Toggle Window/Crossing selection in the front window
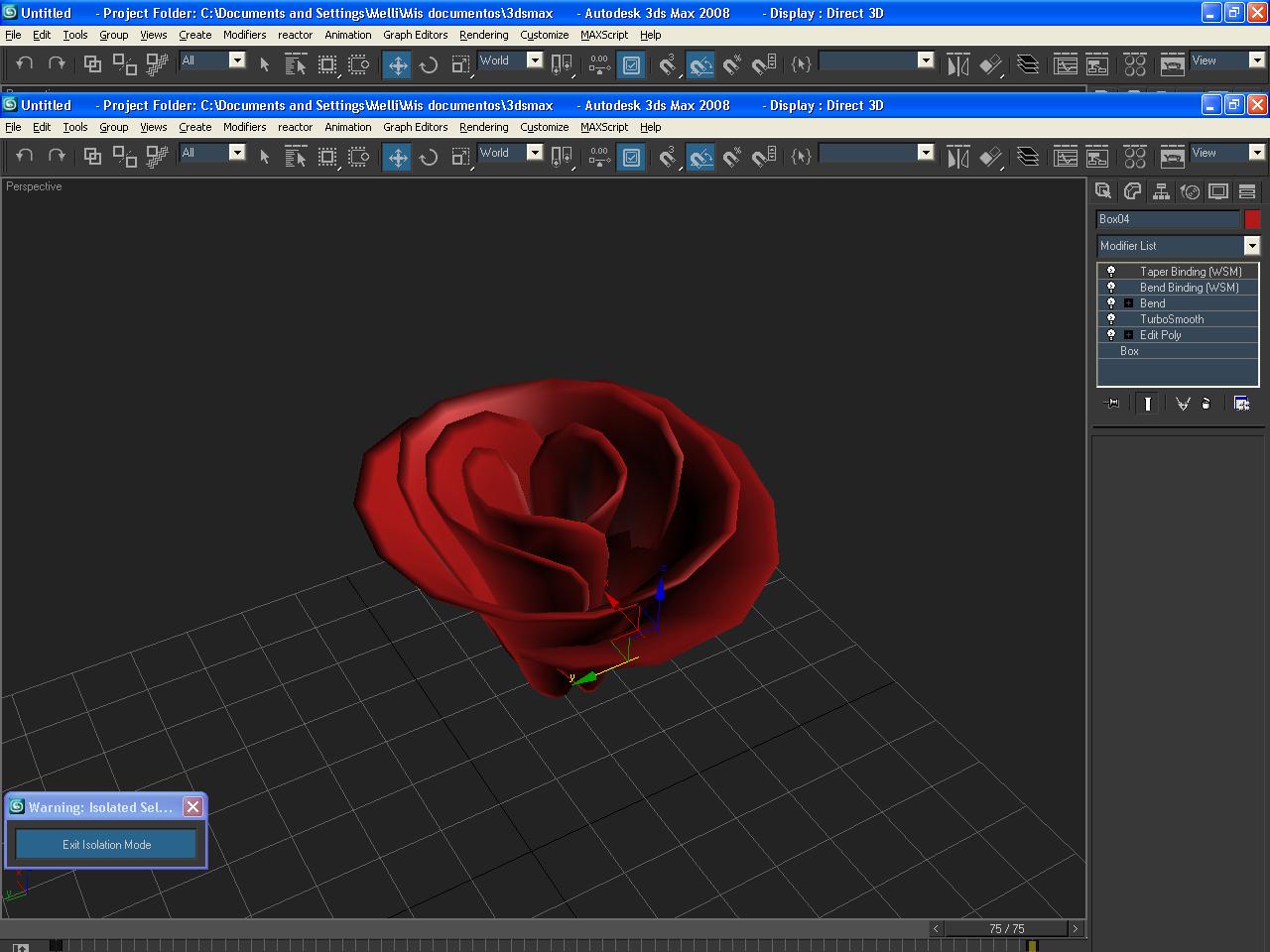This screenshot has width=1270, height=952. coord(359,157)
